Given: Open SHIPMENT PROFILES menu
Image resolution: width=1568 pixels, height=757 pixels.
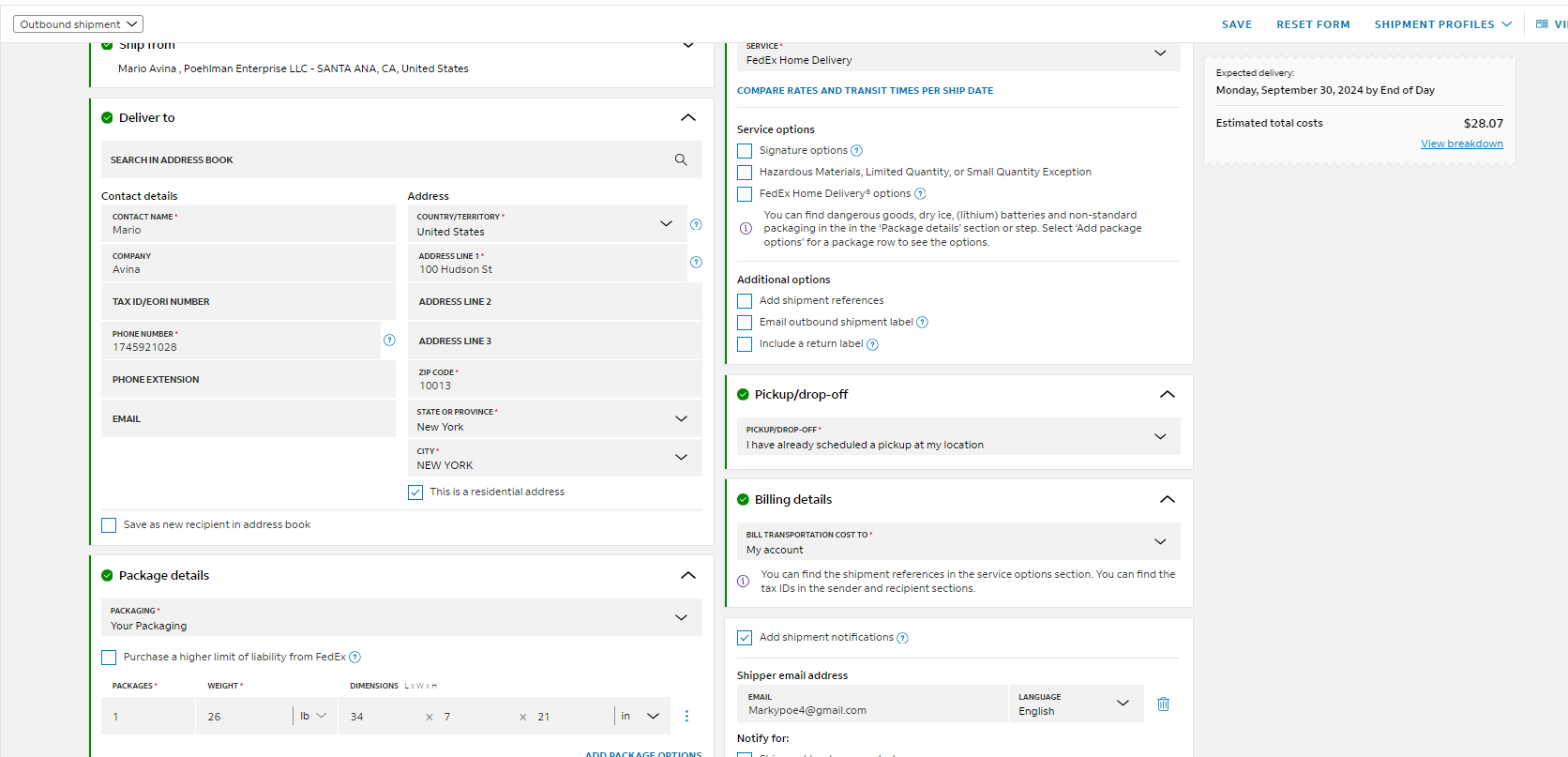Looking at the screenshot, I should (1443, 24).
